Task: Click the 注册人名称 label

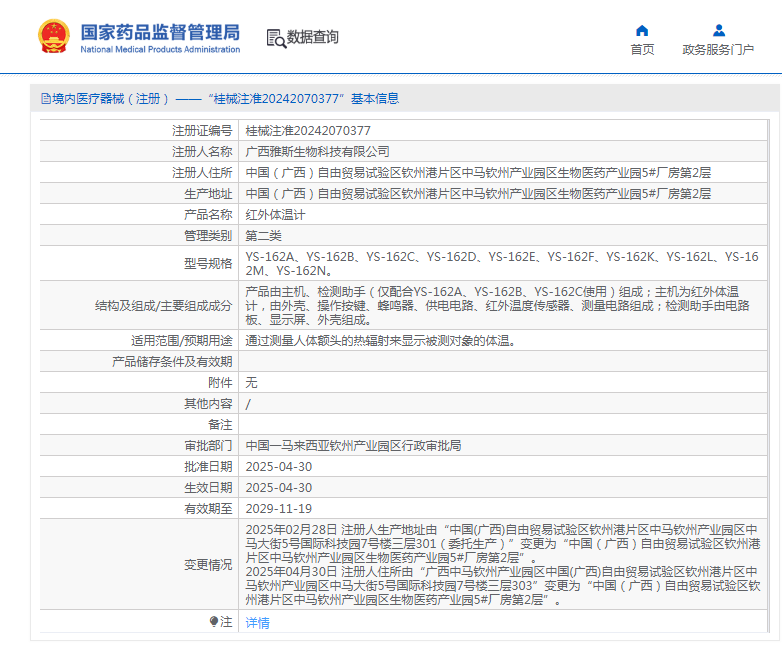Action: [202, 152]
